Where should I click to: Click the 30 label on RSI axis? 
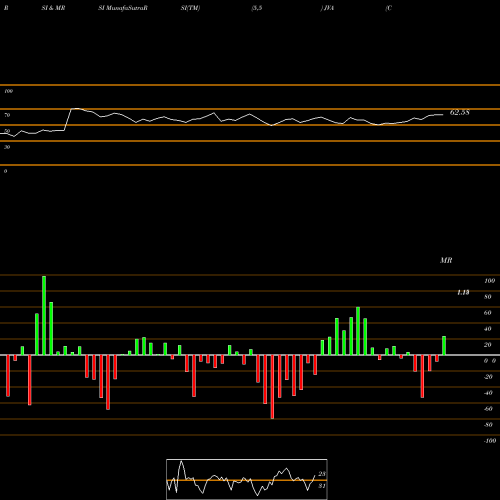(x=7, y=147)
